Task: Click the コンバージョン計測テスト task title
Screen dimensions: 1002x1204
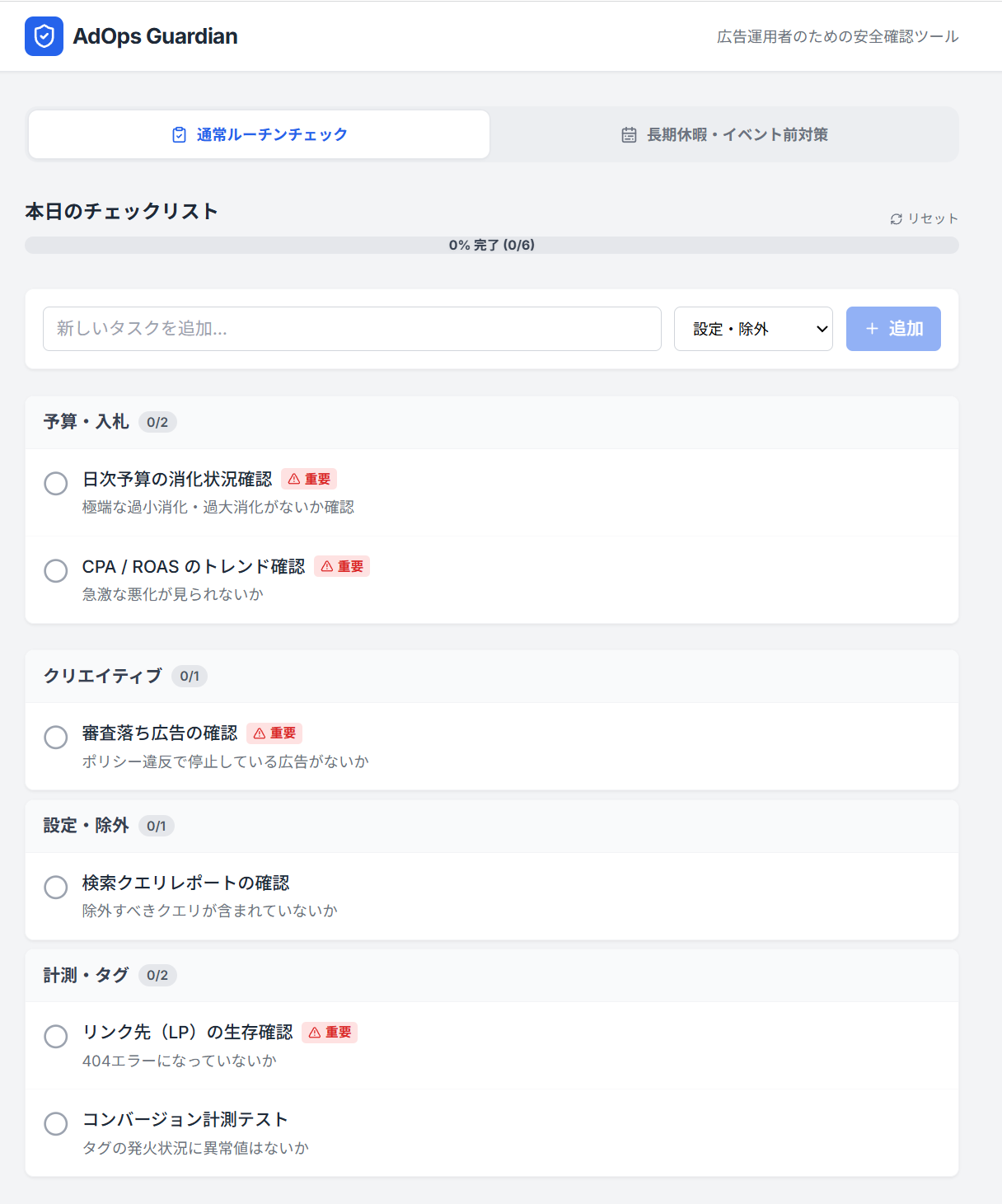Action: coord(185,1120)
